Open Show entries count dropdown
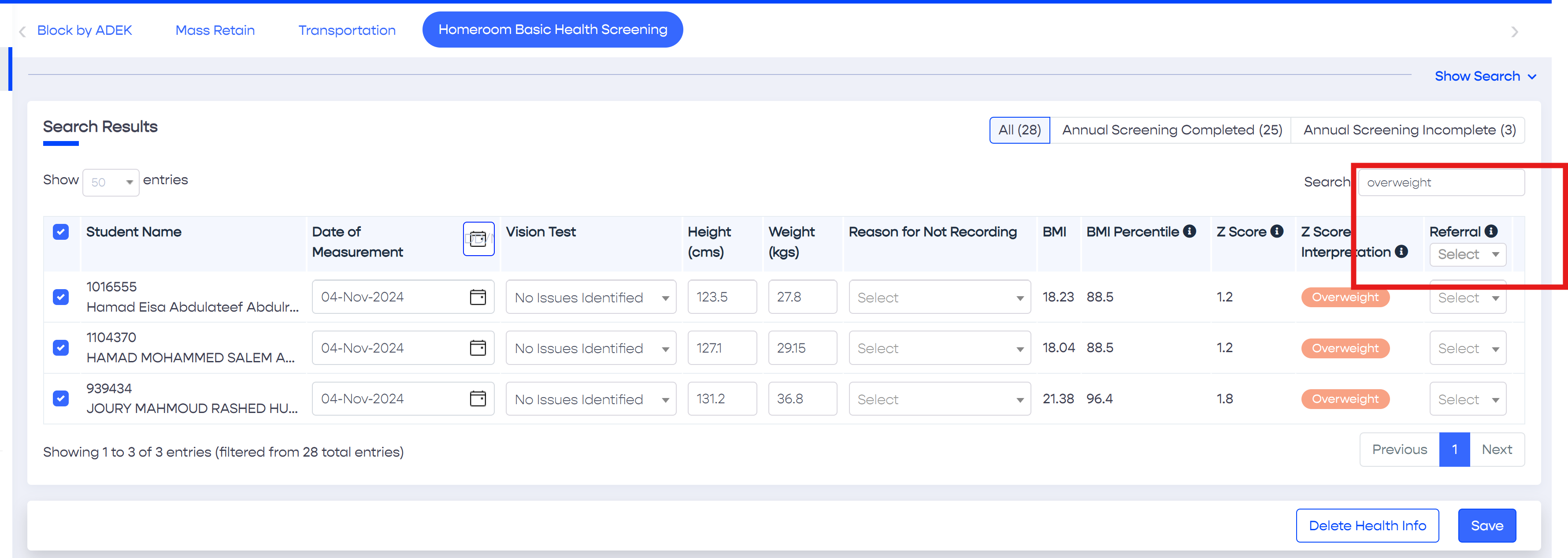 111,182
